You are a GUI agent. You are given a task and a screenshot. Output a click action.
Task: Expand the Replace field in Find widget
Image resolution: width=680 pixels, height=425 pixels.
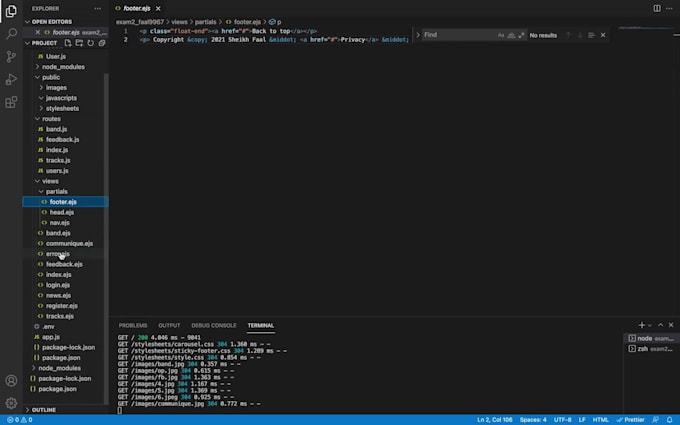(418, 35)
